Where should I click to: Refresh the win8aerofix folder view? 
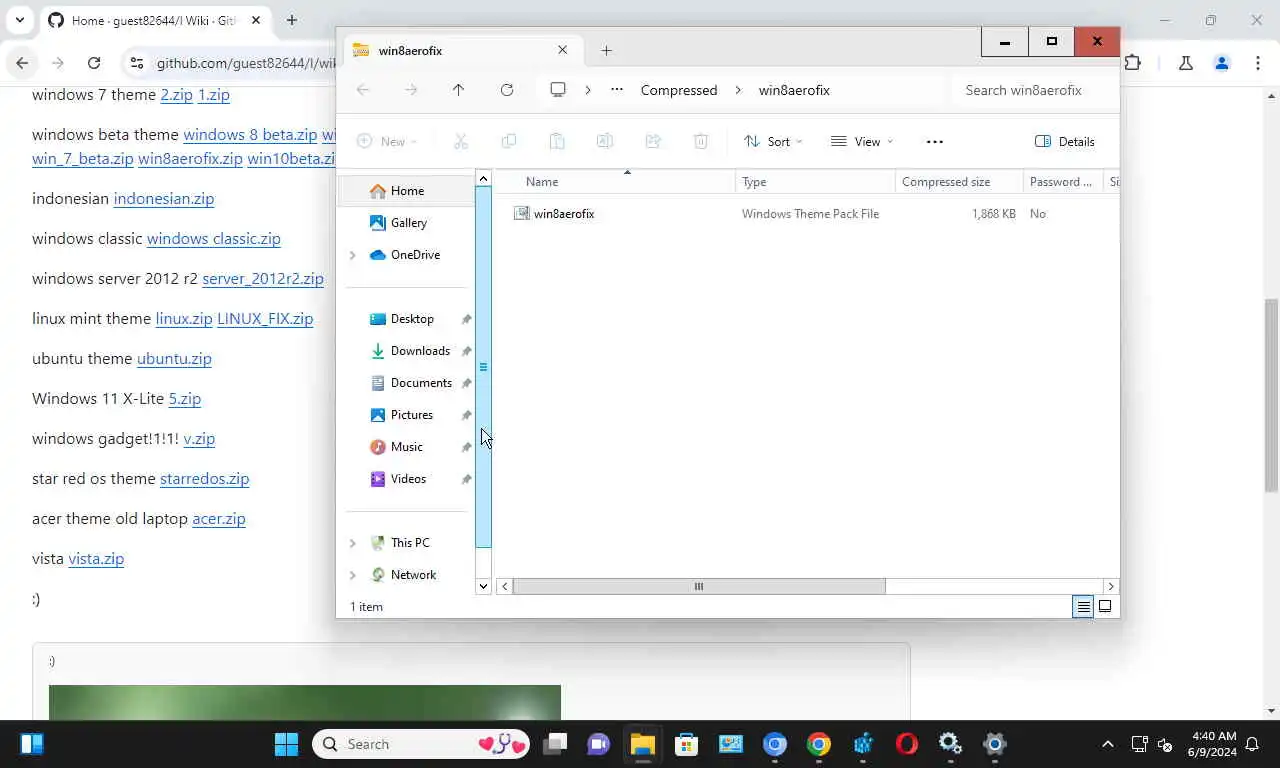click(507, 90)
